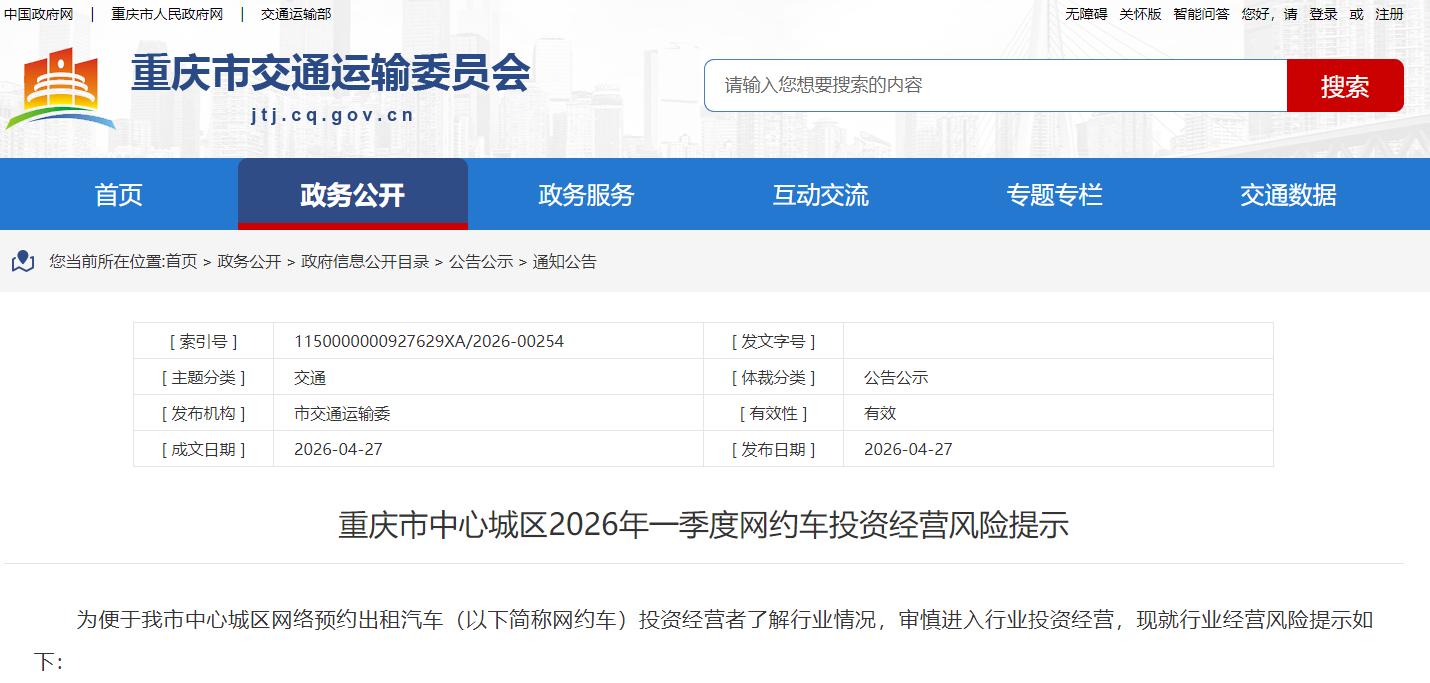Open the 首页 navigation tab
1430x683 pixels.
(x=118, y=195)
